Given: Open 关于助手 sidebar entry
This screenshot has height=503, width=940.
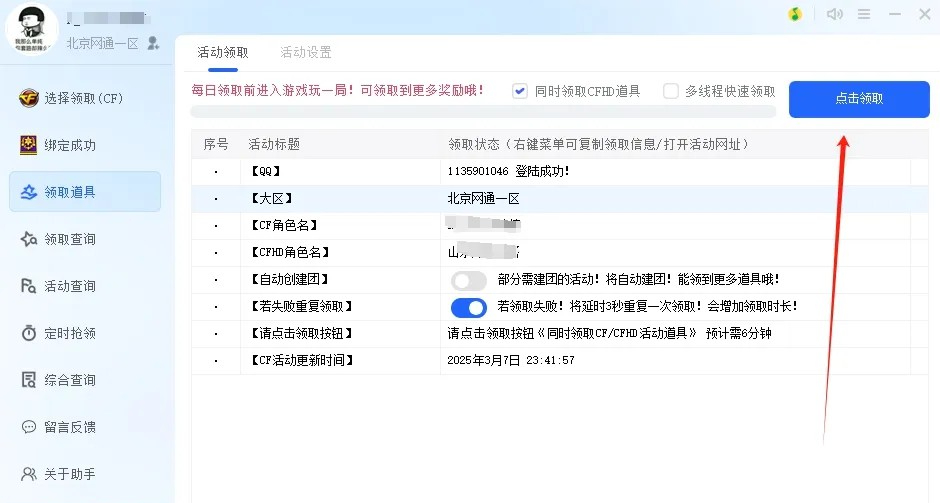Looking at the screenshot, I should (x=85, y=474).
